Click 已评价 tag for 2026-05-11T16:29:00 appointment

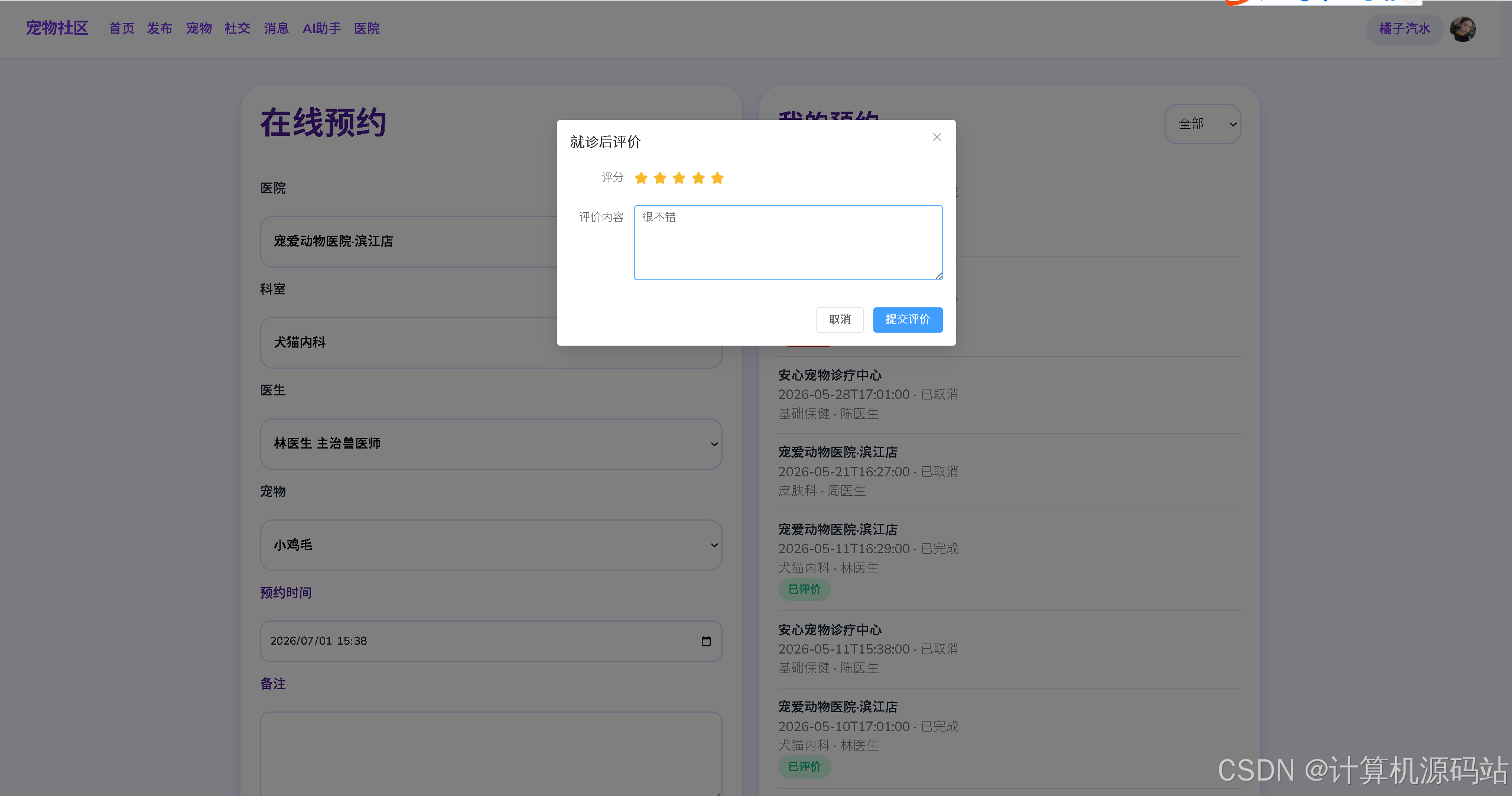[804, 589]
